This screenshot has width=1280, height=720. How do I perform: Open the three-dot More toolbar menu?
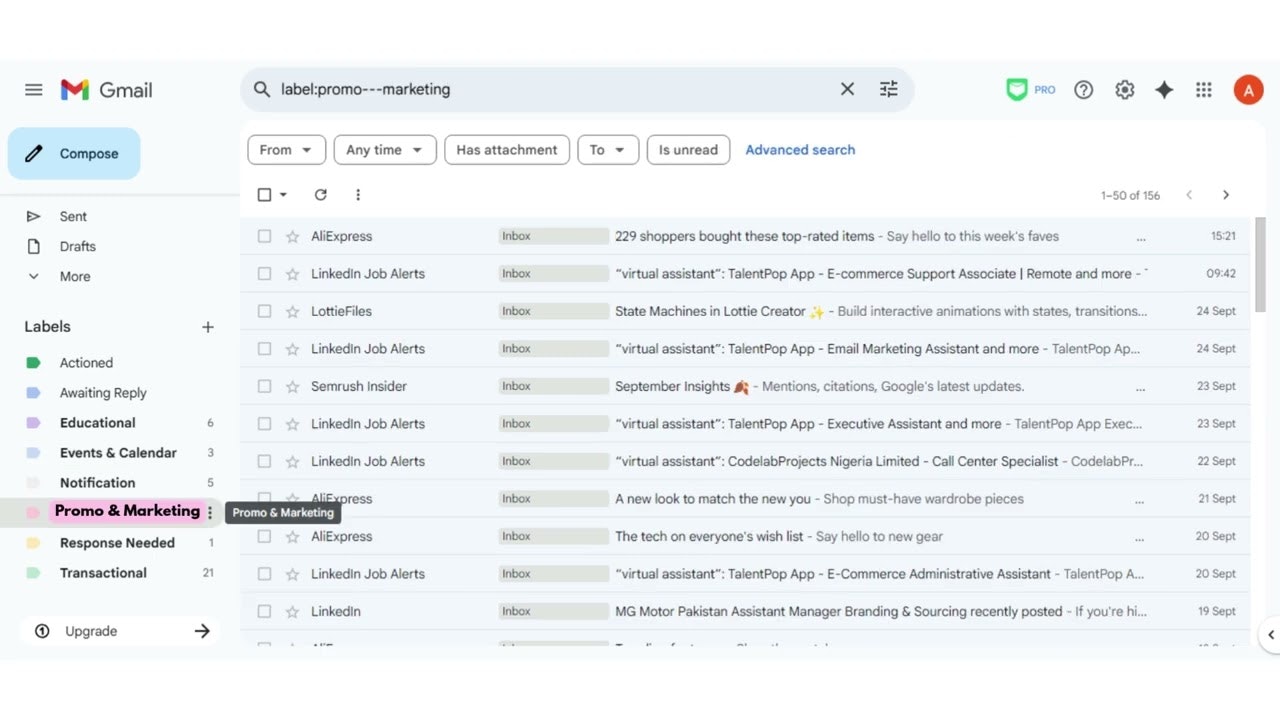358,194
